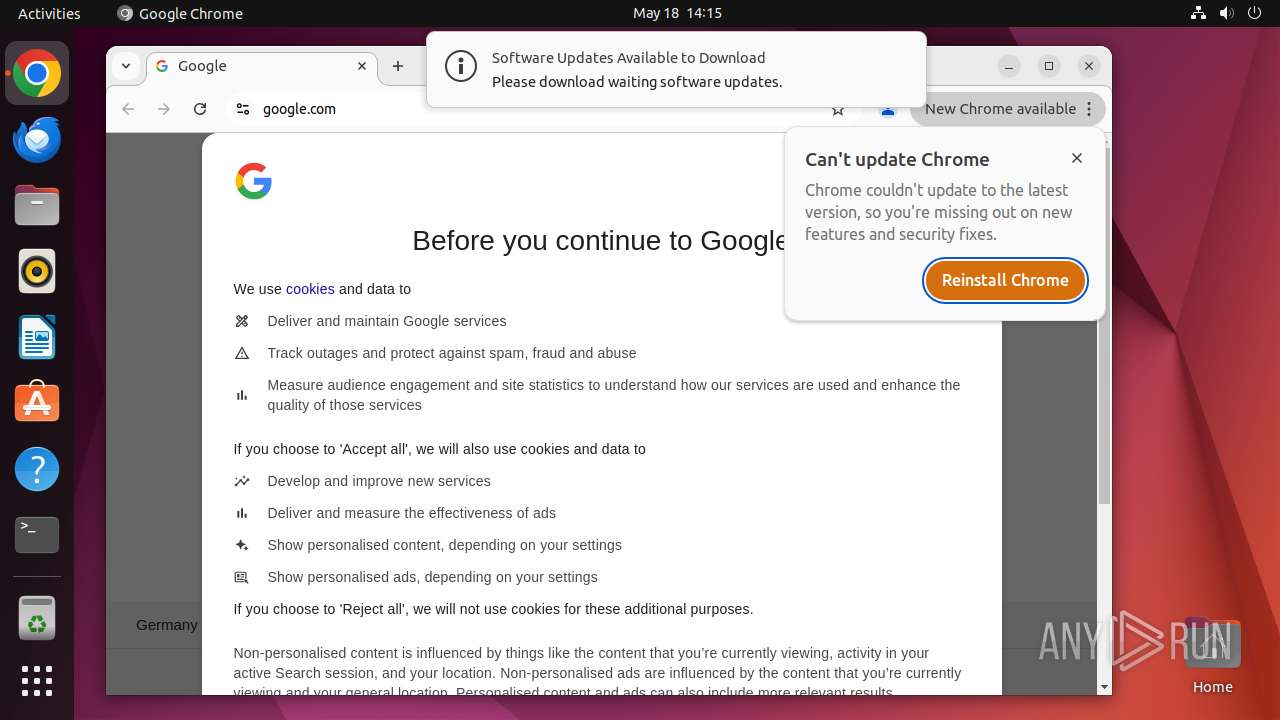
Task: Click scrollbar down arrow
Action: click(x=1104, y=687)
